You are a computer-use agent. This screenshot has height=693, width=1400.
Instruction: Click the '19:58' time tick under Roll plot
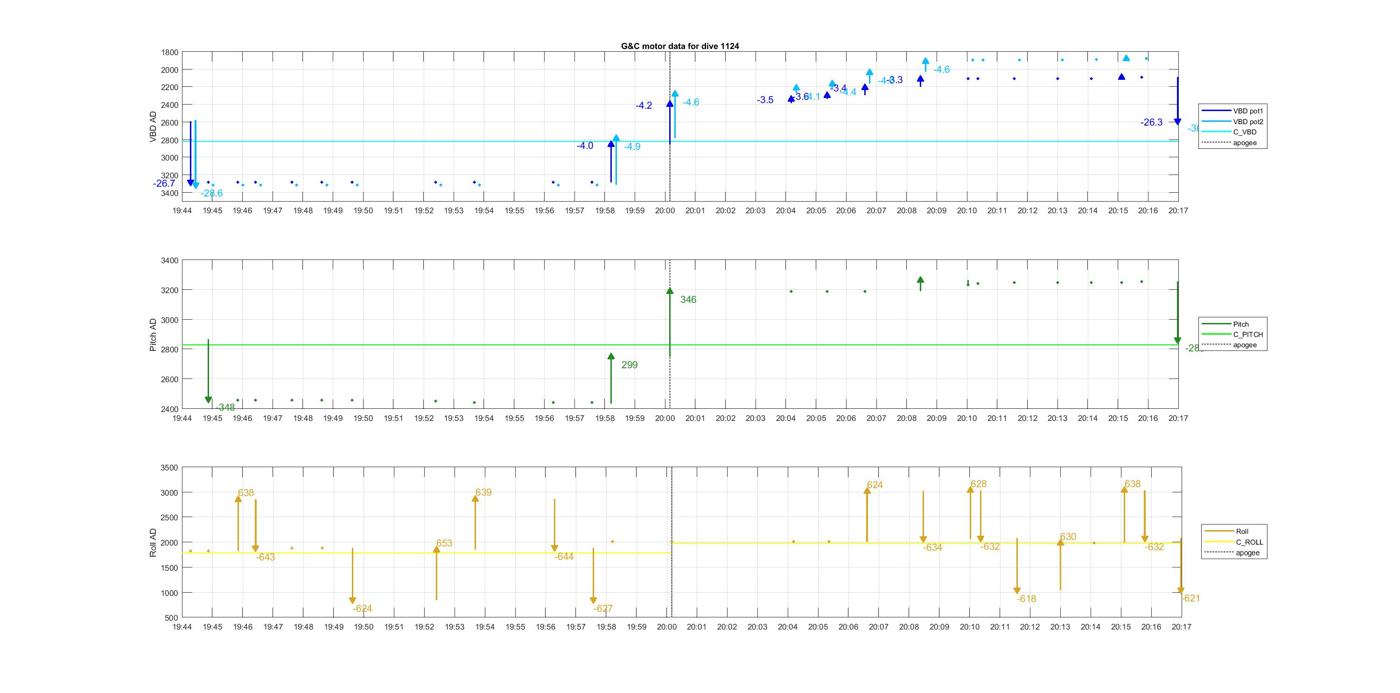606,628
